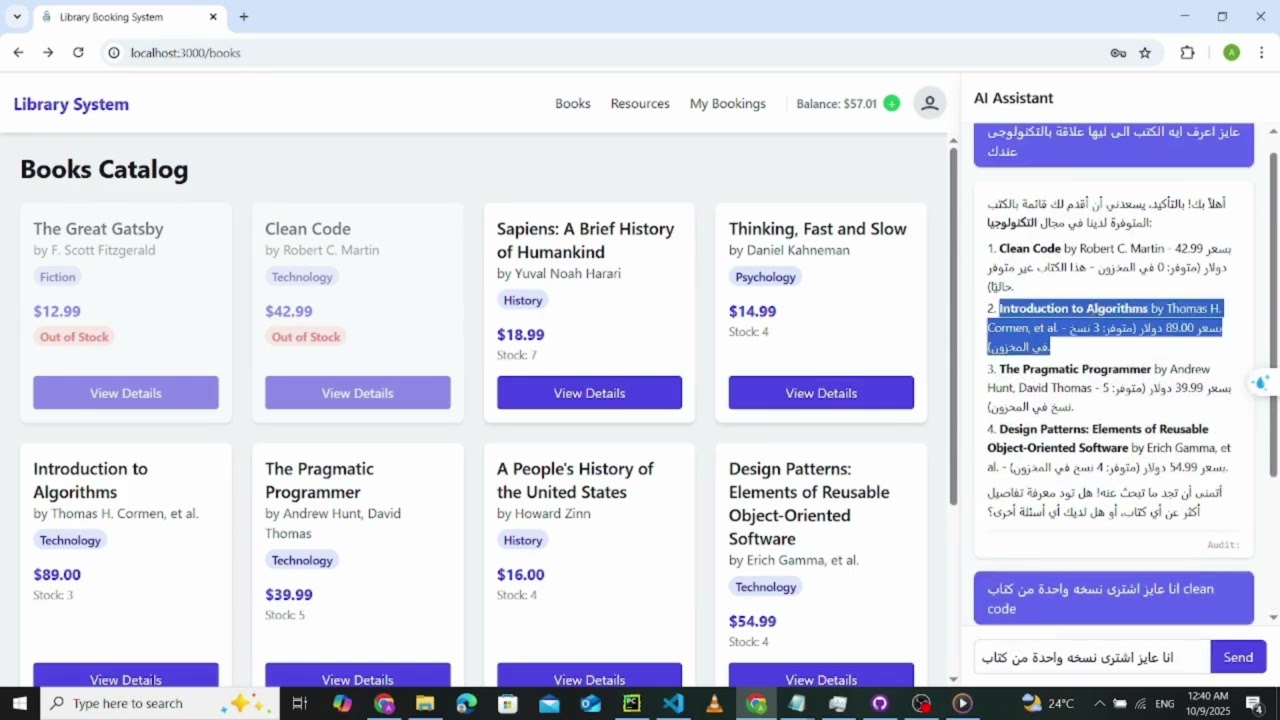Click the browser address bar URL
This screenshot has height=720, width=1280.
pyautogui.click(x=186, y=53)
